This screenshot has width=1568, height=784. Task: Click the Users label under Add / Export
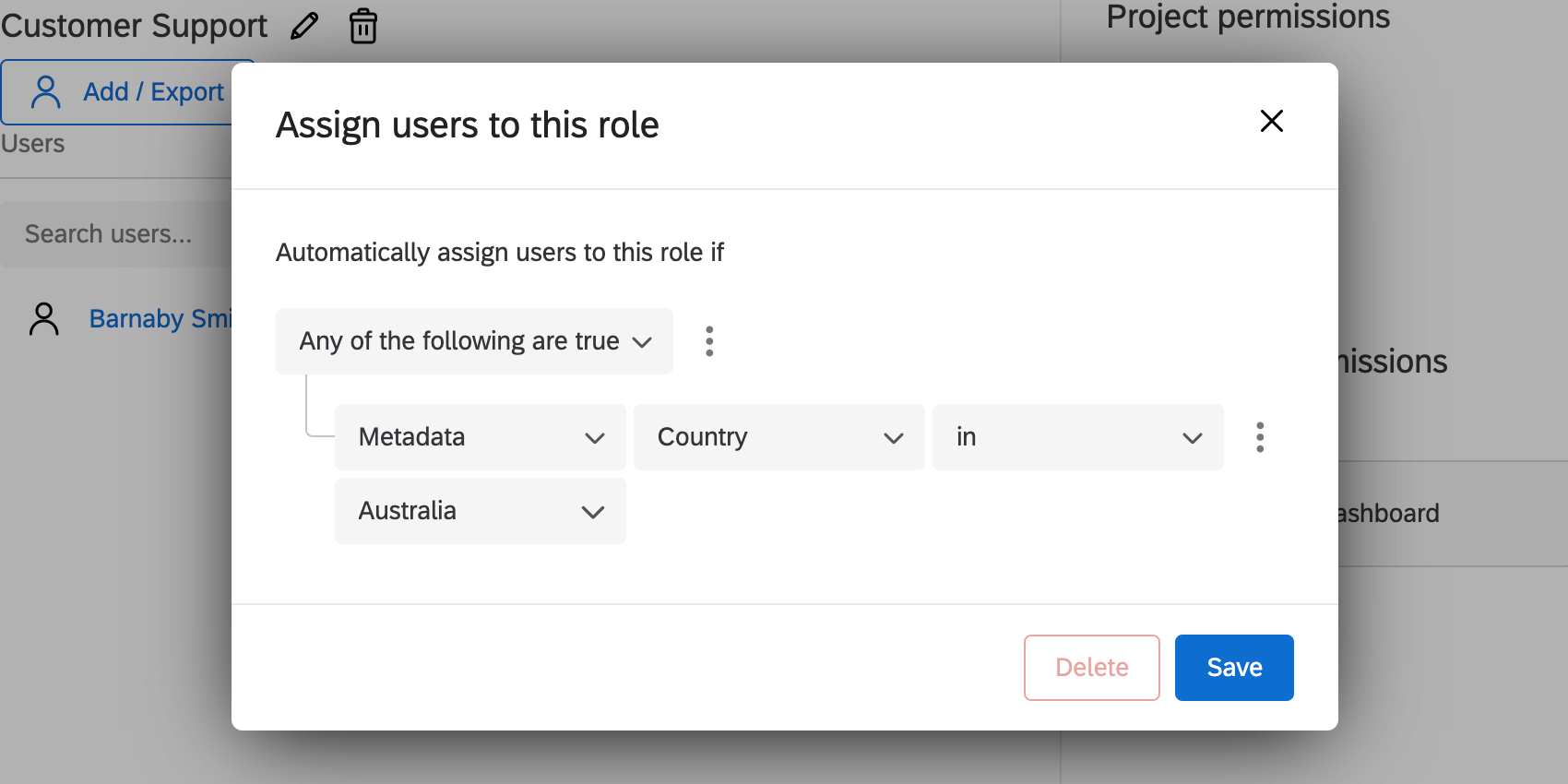[33, 144]
